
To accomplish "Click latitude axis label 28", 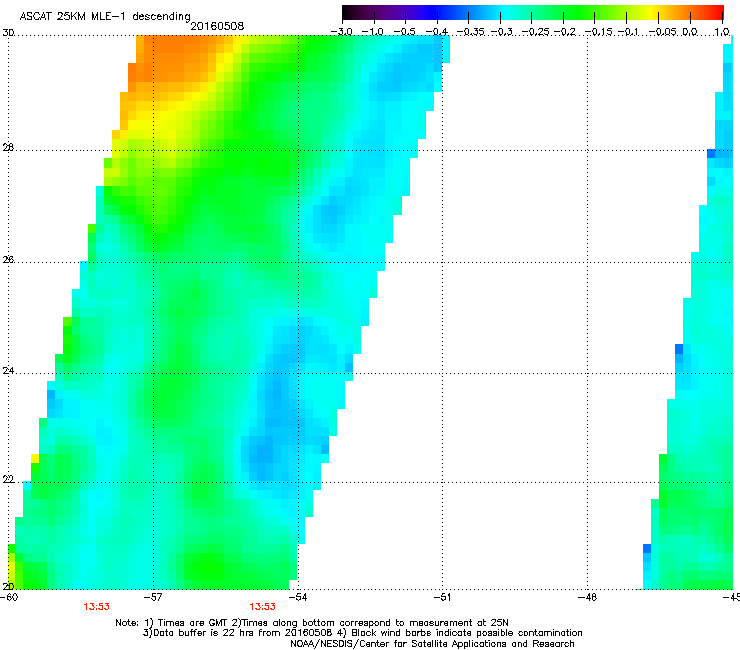I will [x=8, y=148].
